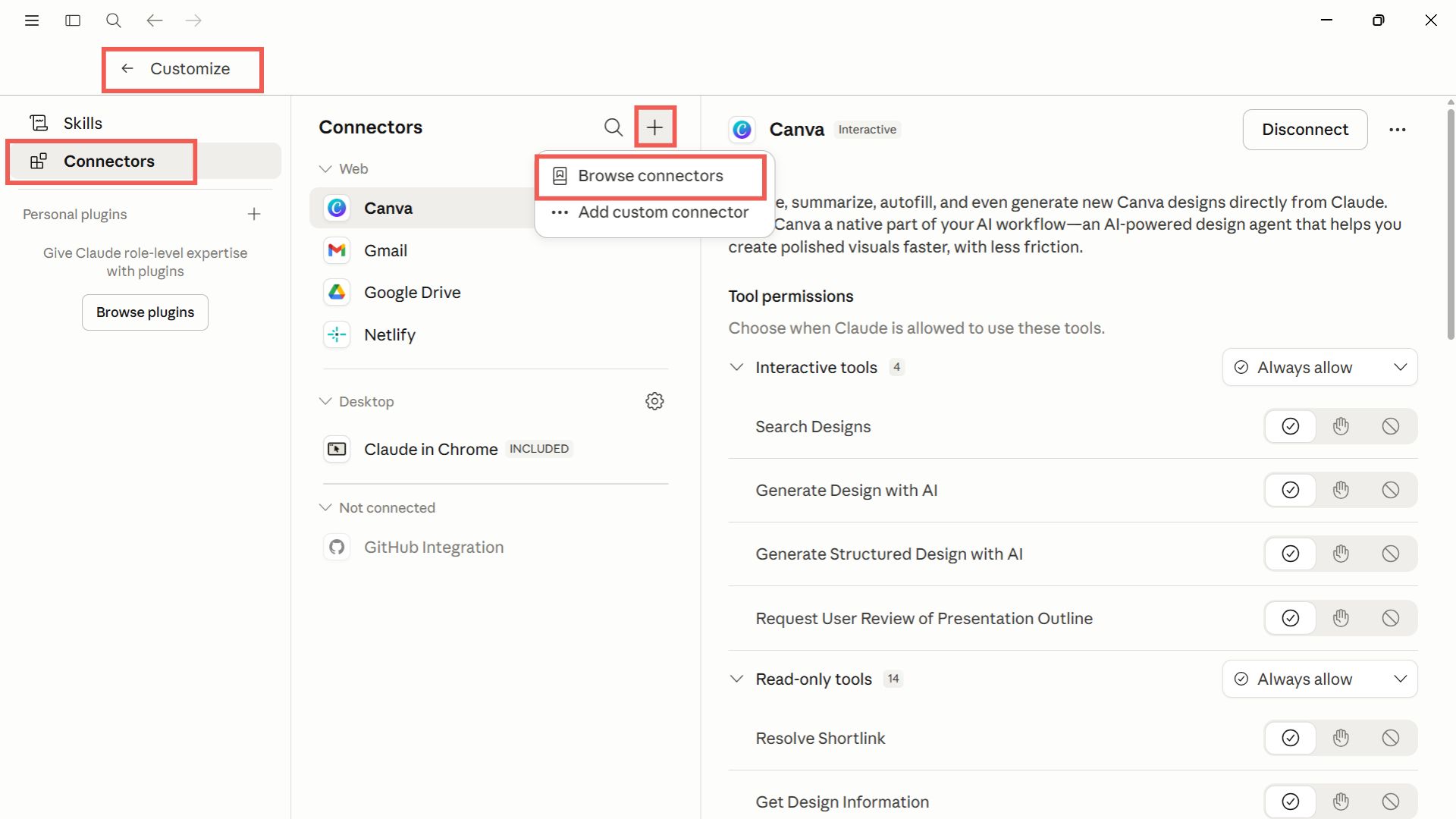The height and width of the screenshot is (819, 1456).
Task: Collapse the Not connected section
Action: 325,507
